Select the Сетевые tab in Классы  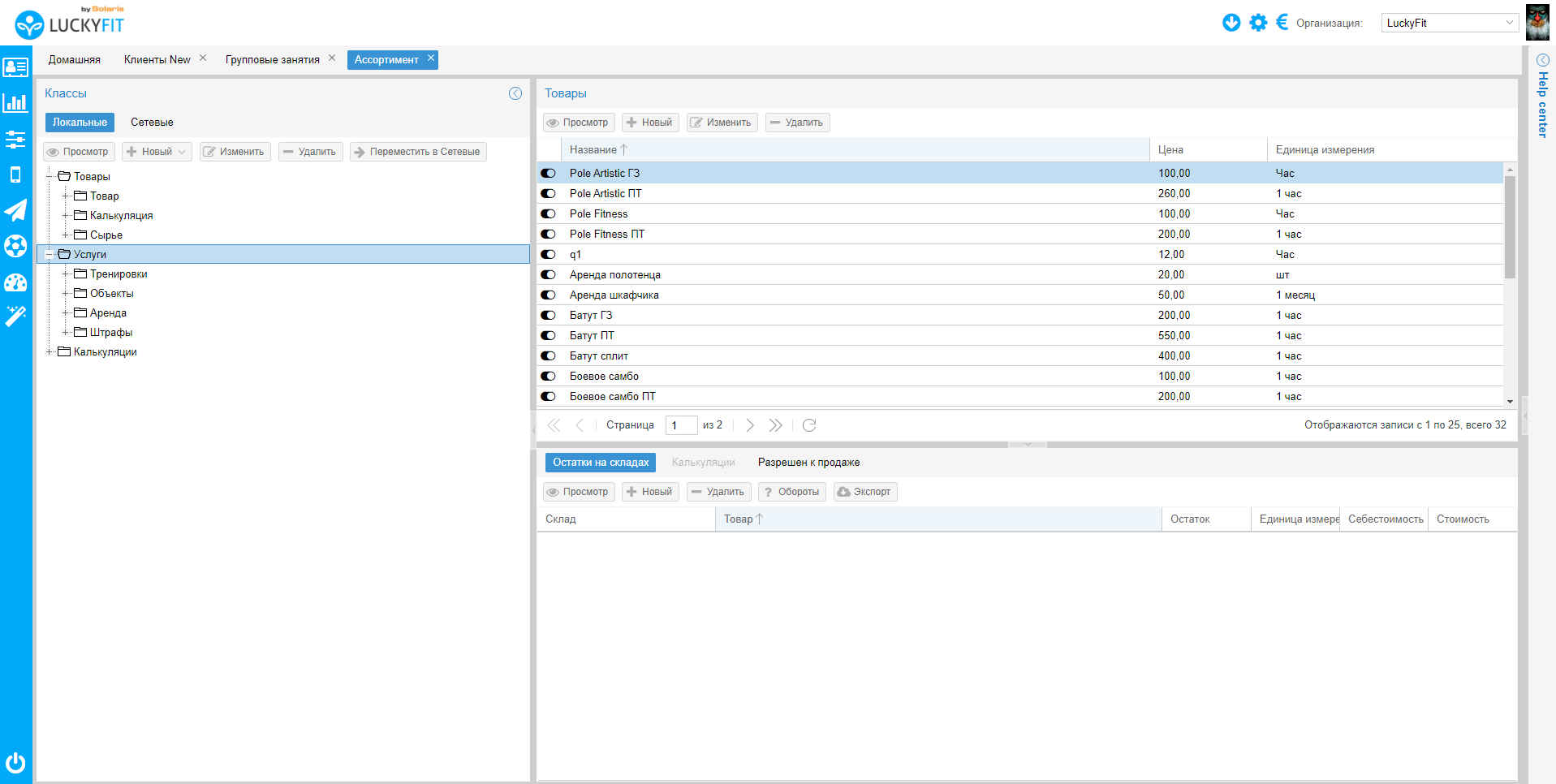coord(152,123)
